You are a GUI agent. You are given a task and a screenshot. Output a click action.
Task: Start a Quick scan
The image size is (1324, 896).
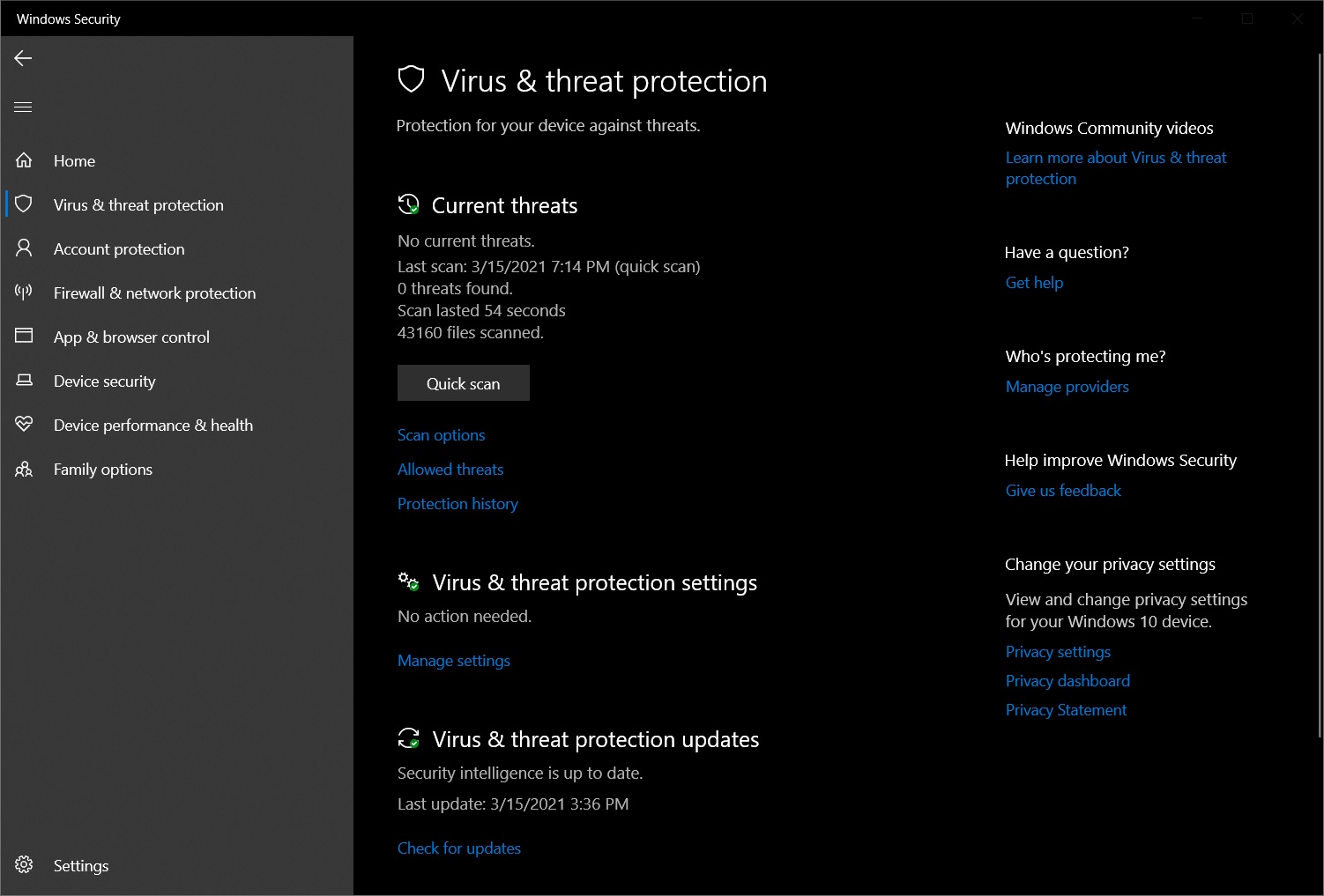point(463,382)
